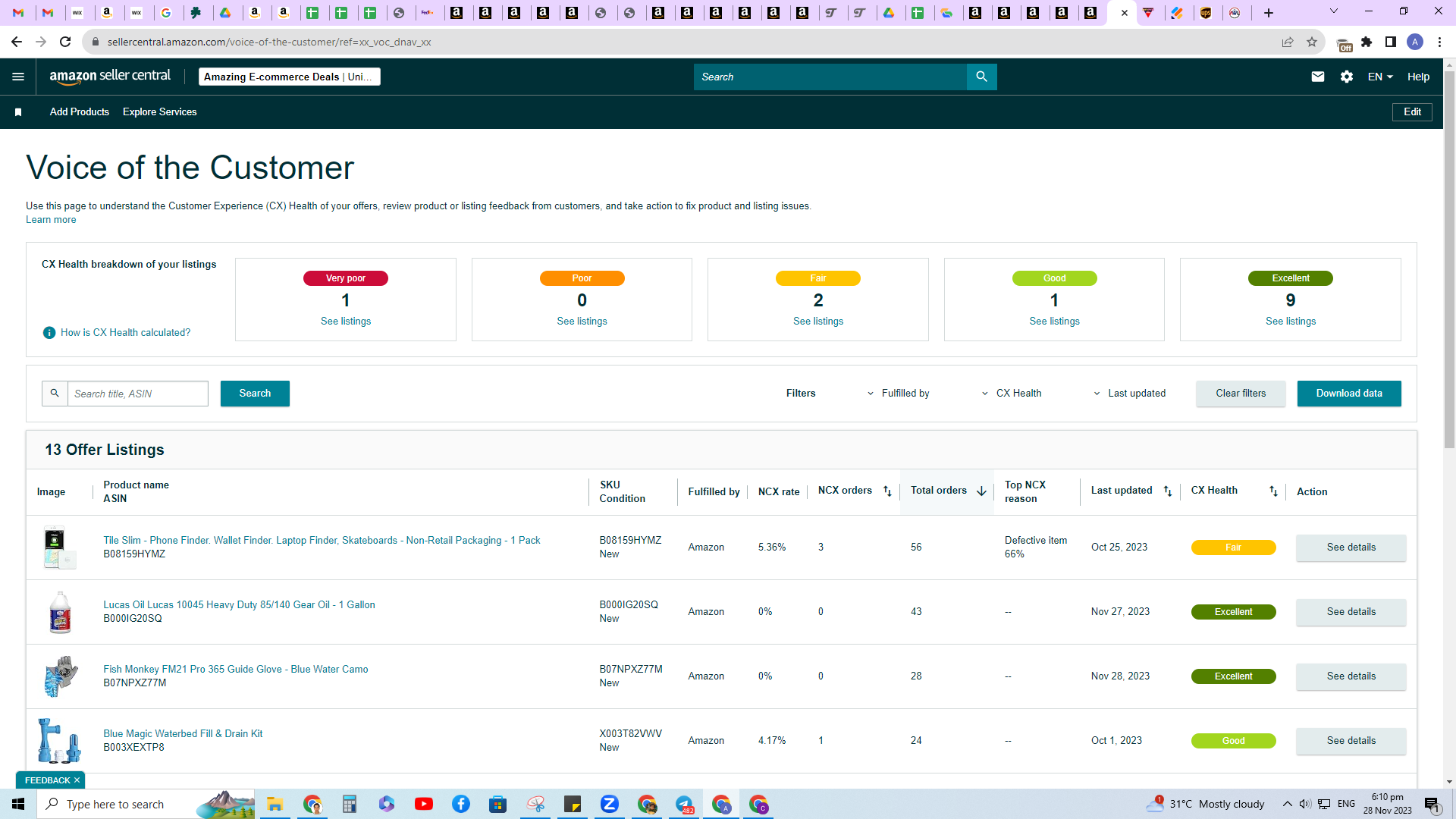Expand the Last updated filter
1456x819 pixels.
click(x=1130, y=394)
